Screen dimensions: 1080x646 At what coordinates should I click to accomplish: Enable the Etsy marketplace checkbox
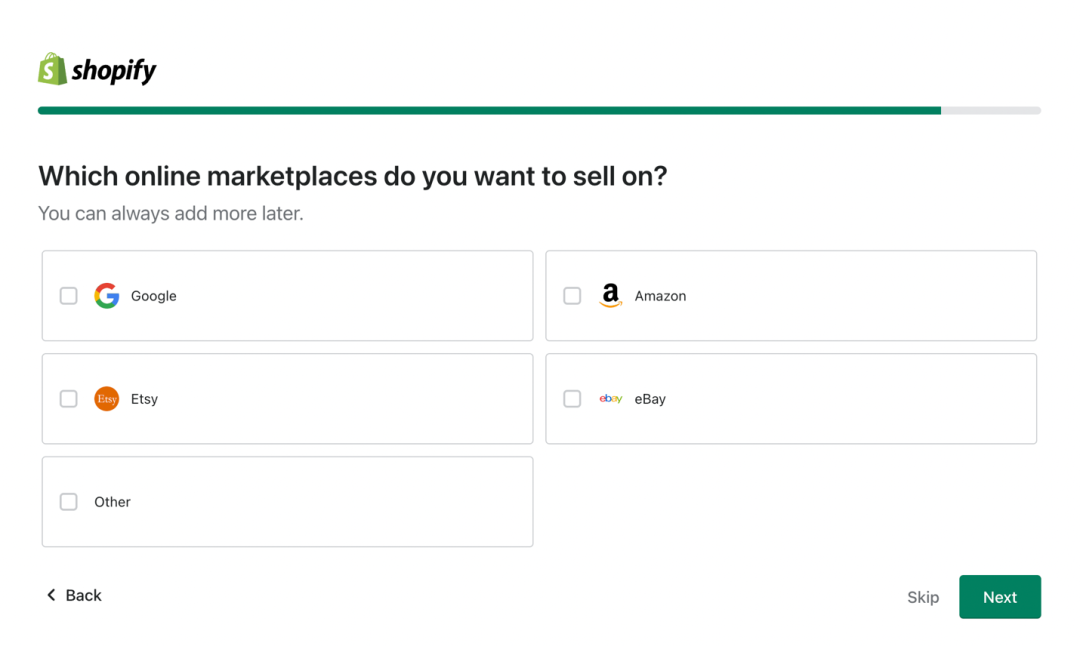click(x=68, y=398)
